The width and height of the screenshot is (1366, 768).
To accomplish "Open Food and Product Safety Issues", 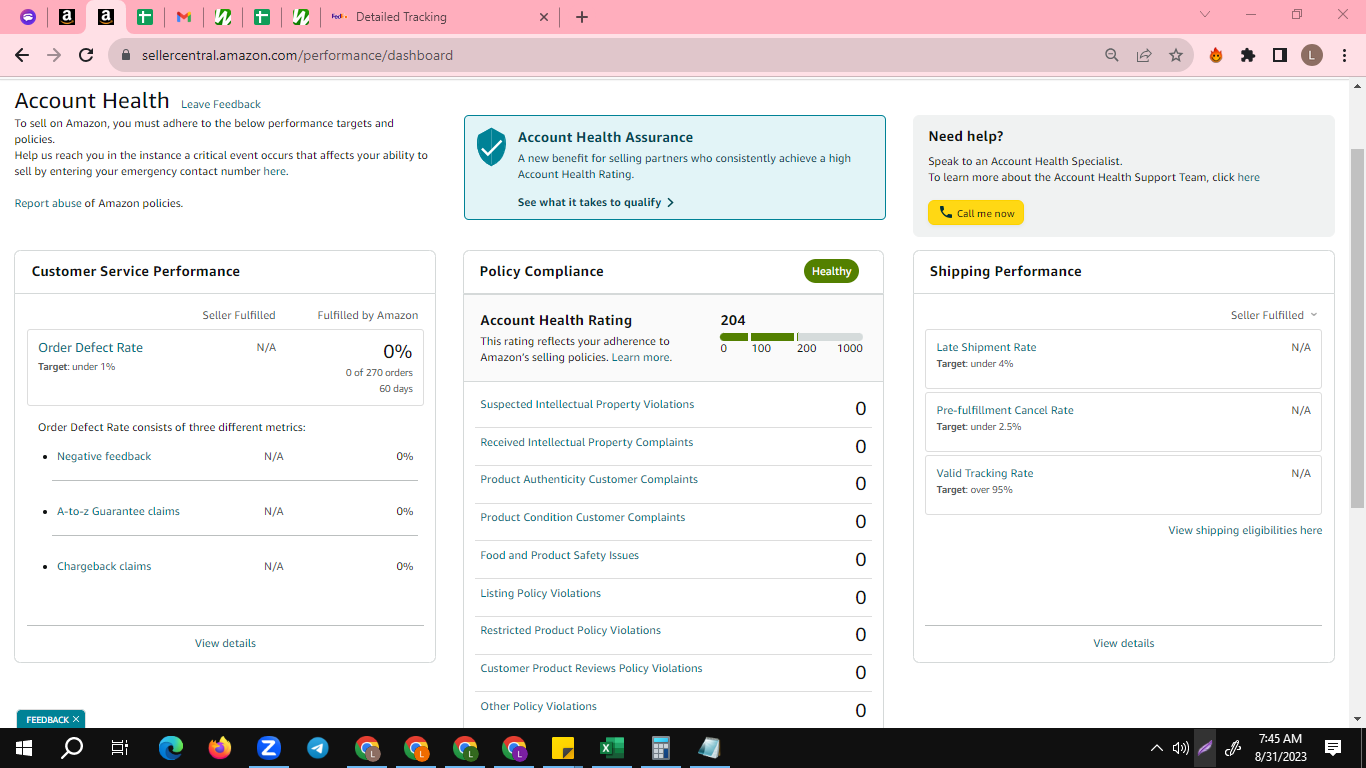I will [x=559, y=555].
